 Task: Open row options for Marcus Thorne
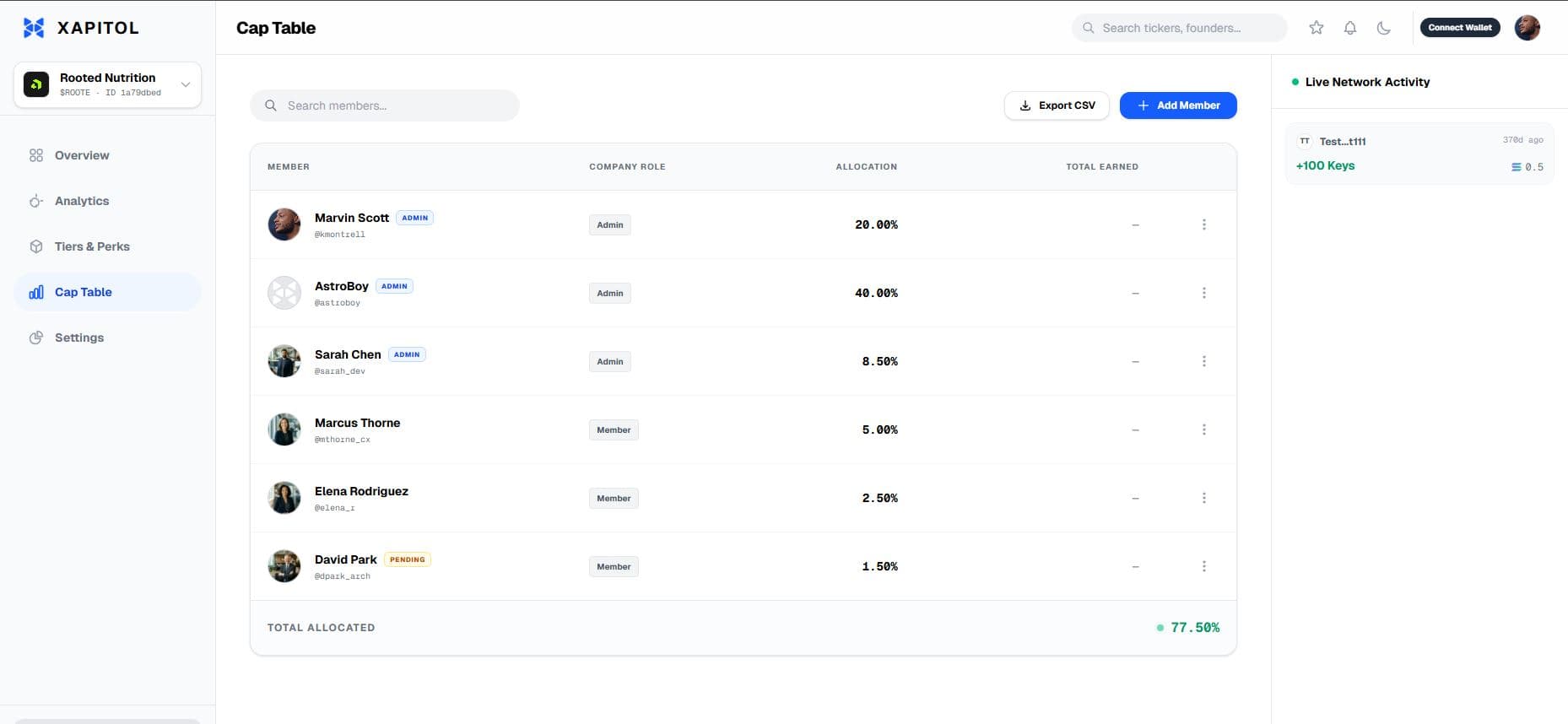1204,430
